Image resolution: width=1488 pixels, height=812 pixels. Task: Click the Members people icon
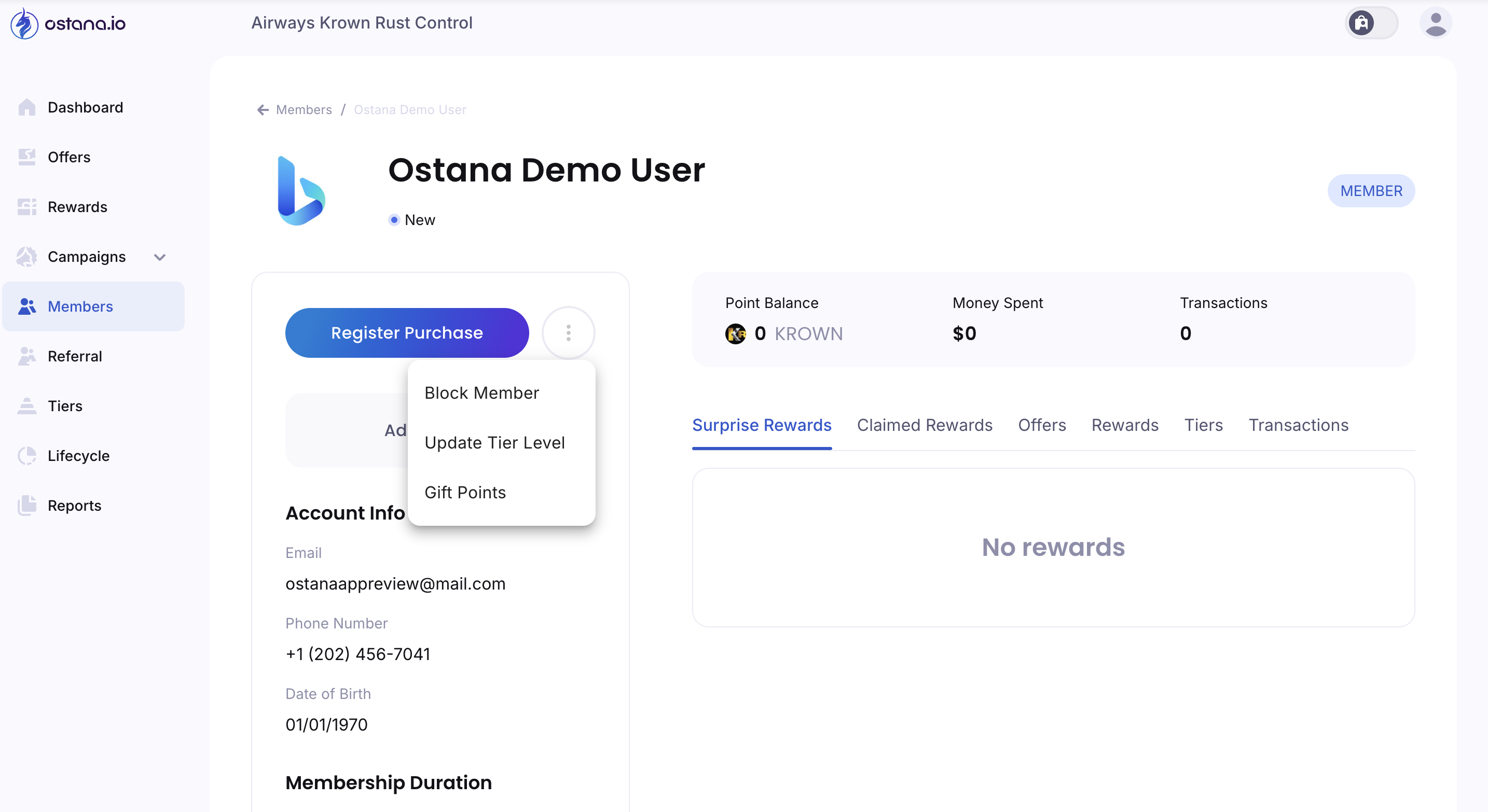pos(26,306)
